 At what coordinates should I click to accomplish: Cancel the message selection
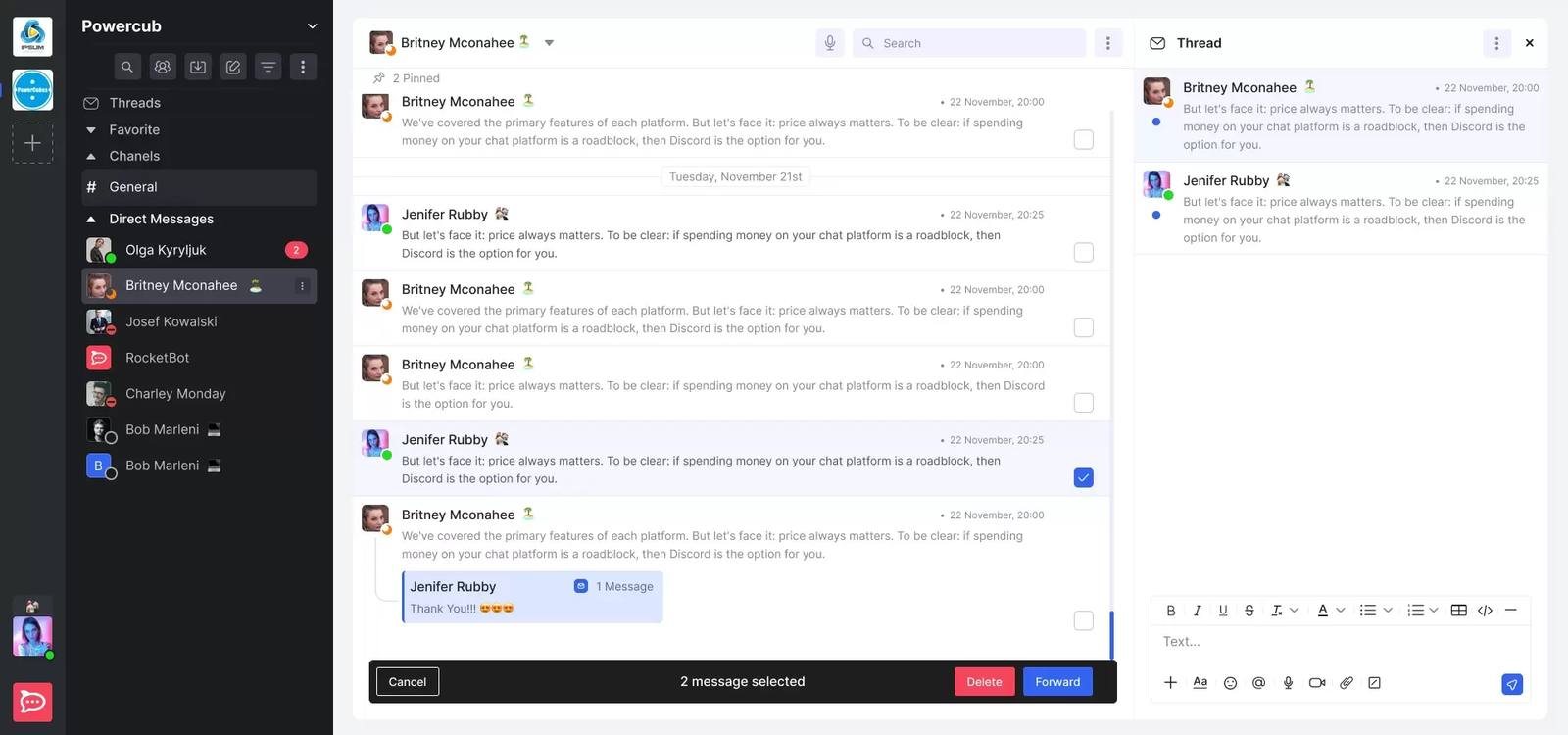tap(408, 682)
